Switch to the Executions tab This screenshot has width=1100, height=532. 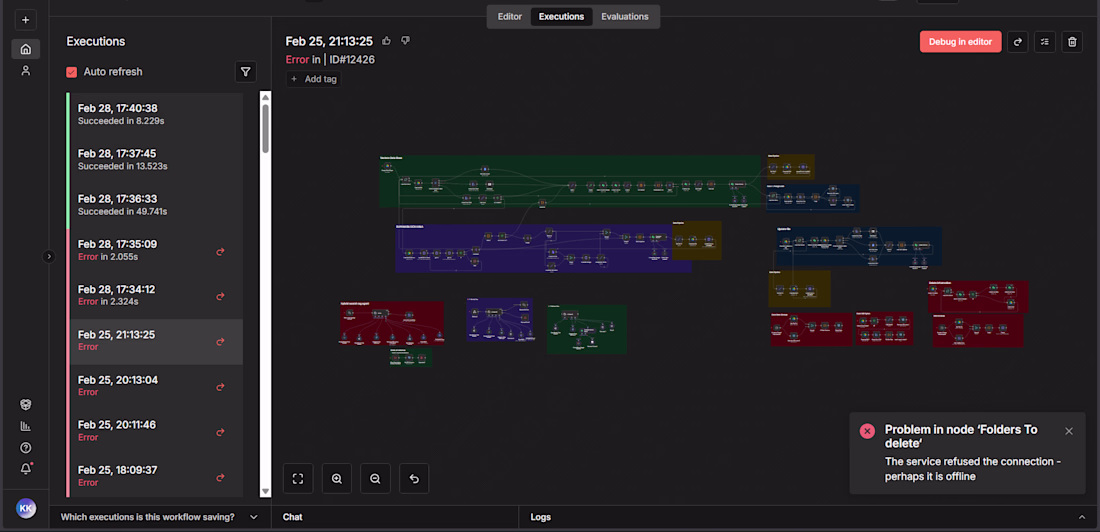point(561,16)
